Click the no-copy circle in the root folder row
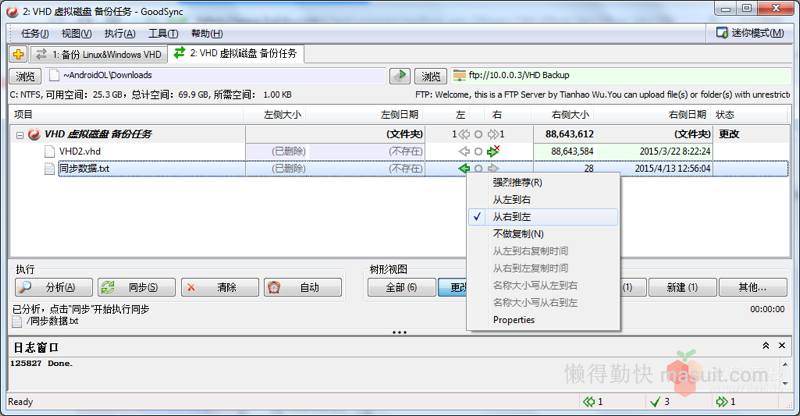 (x=478, y=134)
